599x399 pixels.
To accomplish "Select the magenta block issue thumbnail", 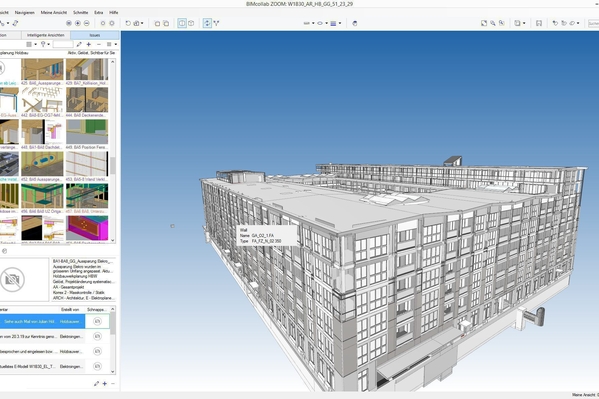I will point(87,228).
